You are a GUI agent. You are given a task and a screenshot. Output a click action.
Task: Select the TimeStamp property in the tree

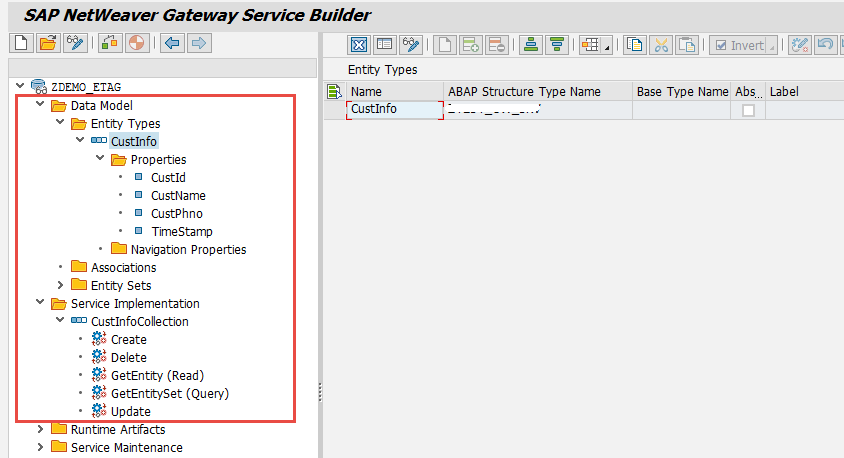click(182, 231)
